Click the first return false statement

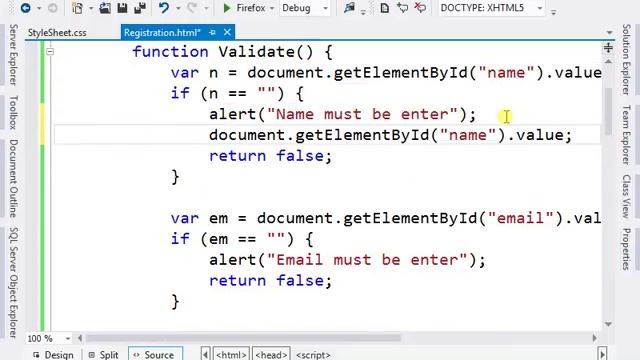coord(271,156)
